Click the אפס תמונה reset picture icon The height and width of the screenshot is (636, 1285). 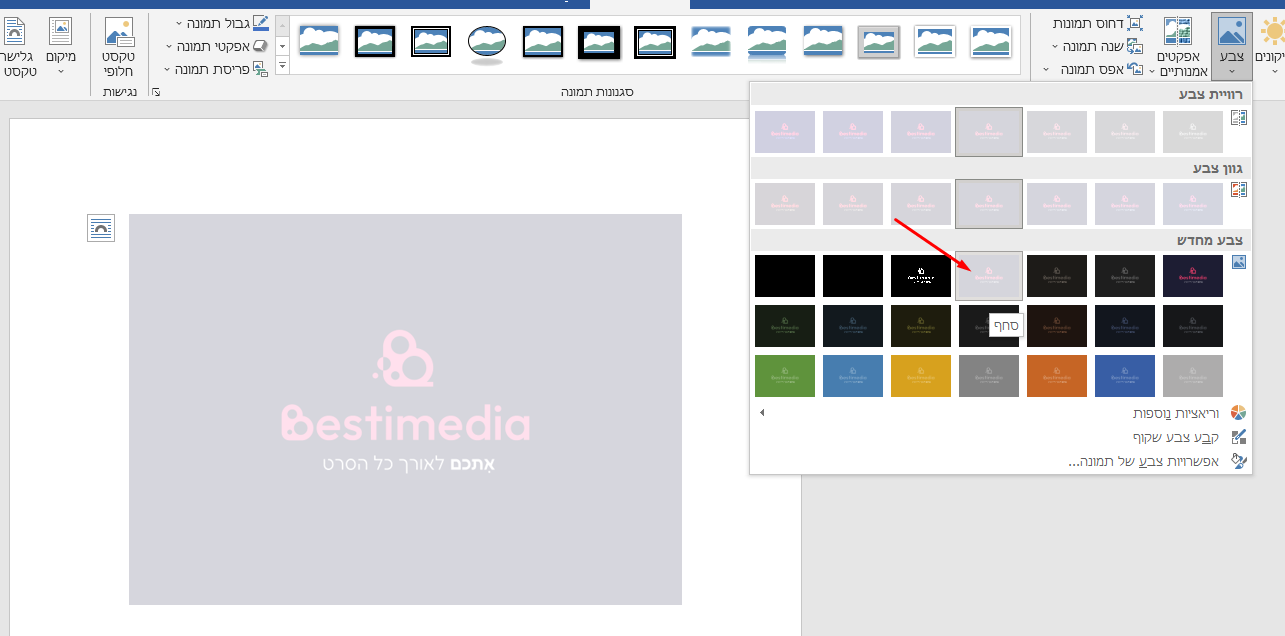(1134, 69)
